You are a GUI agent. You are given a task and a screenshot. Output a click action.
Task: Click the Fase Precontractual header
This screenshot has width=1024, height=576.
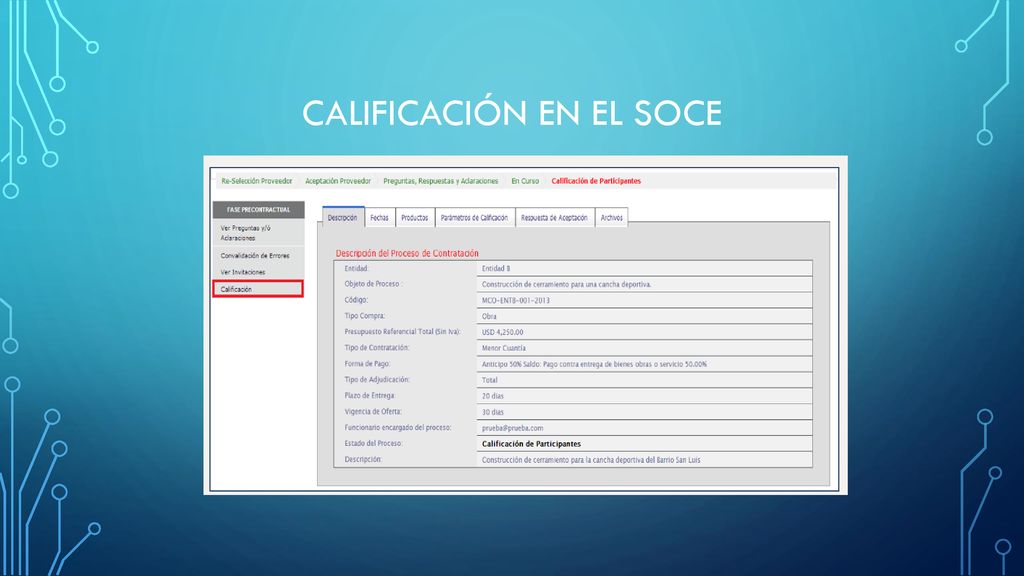(259, 210)
